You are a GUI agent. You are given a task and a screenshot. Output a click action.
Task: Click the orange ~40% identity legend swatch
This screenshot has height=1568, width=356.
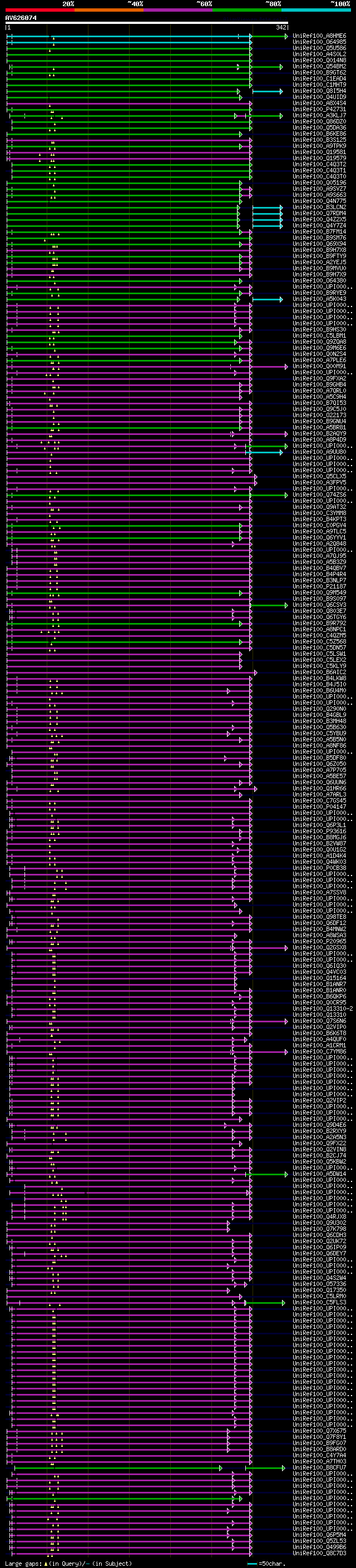point(109,10)
